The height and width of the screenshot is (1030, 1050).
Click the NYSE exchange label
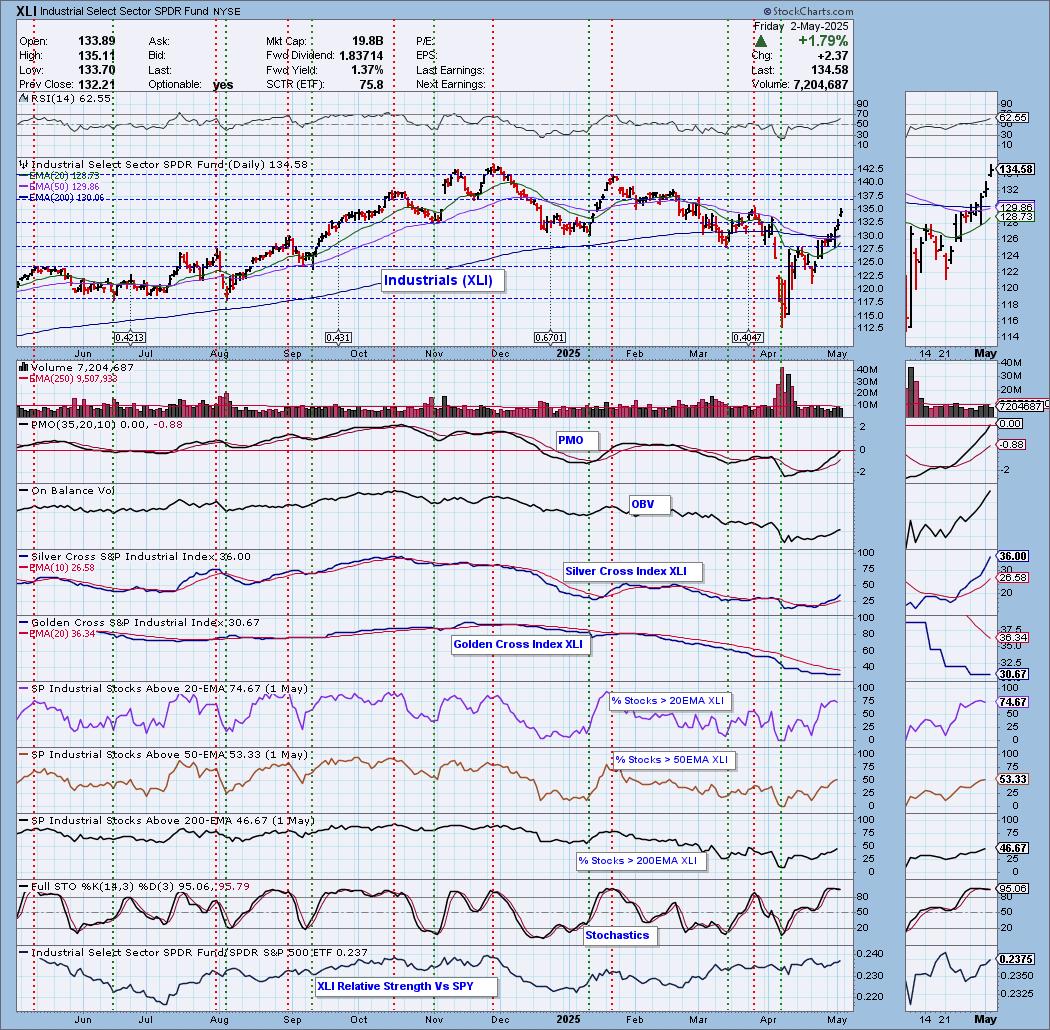225,11
